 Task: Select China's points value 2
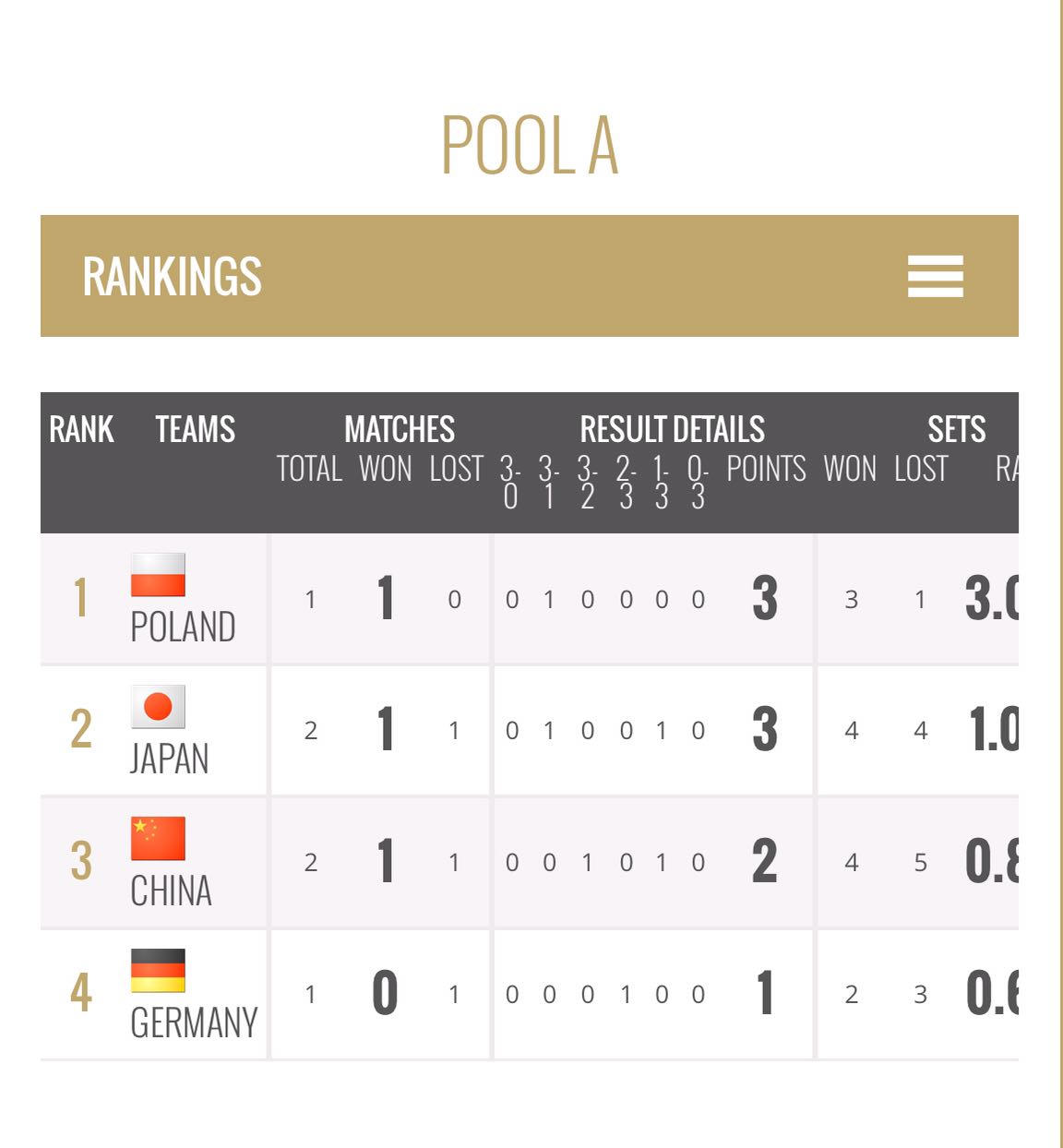coord(765,862)
